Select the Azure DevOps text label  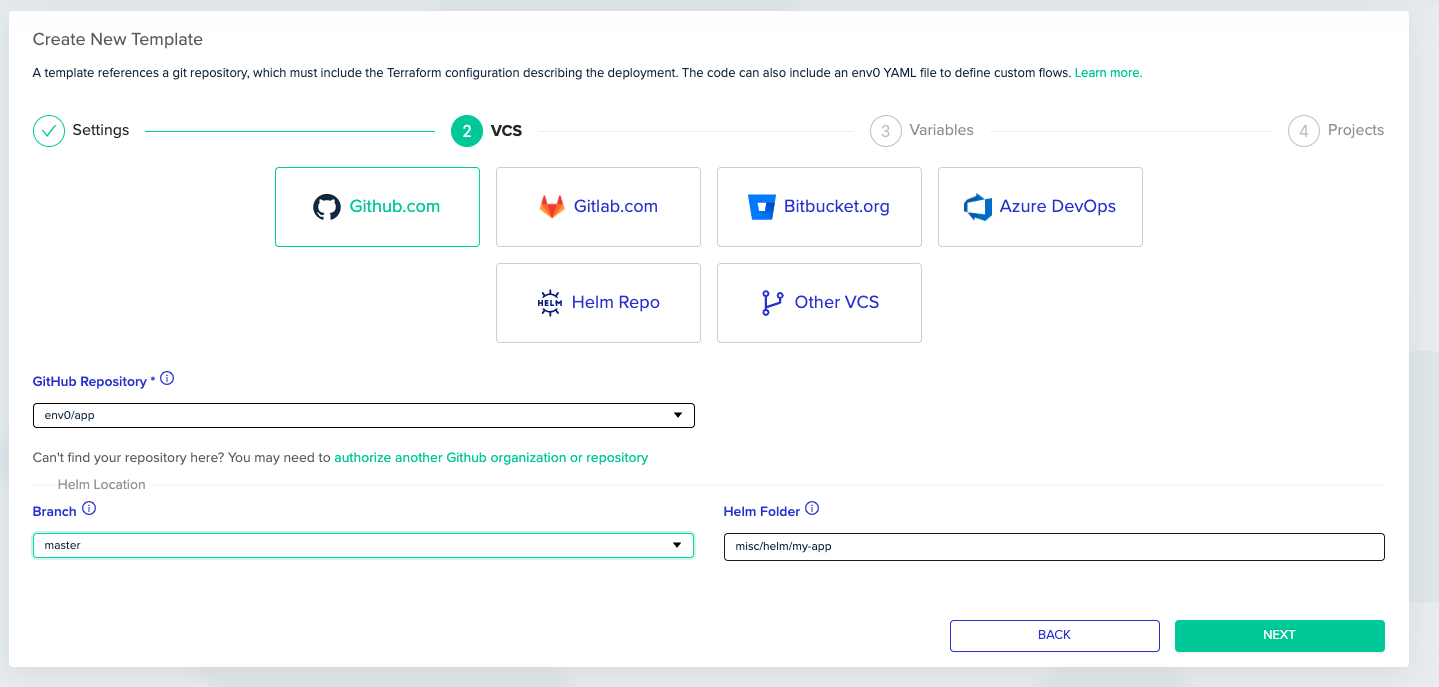point(1058,207)
